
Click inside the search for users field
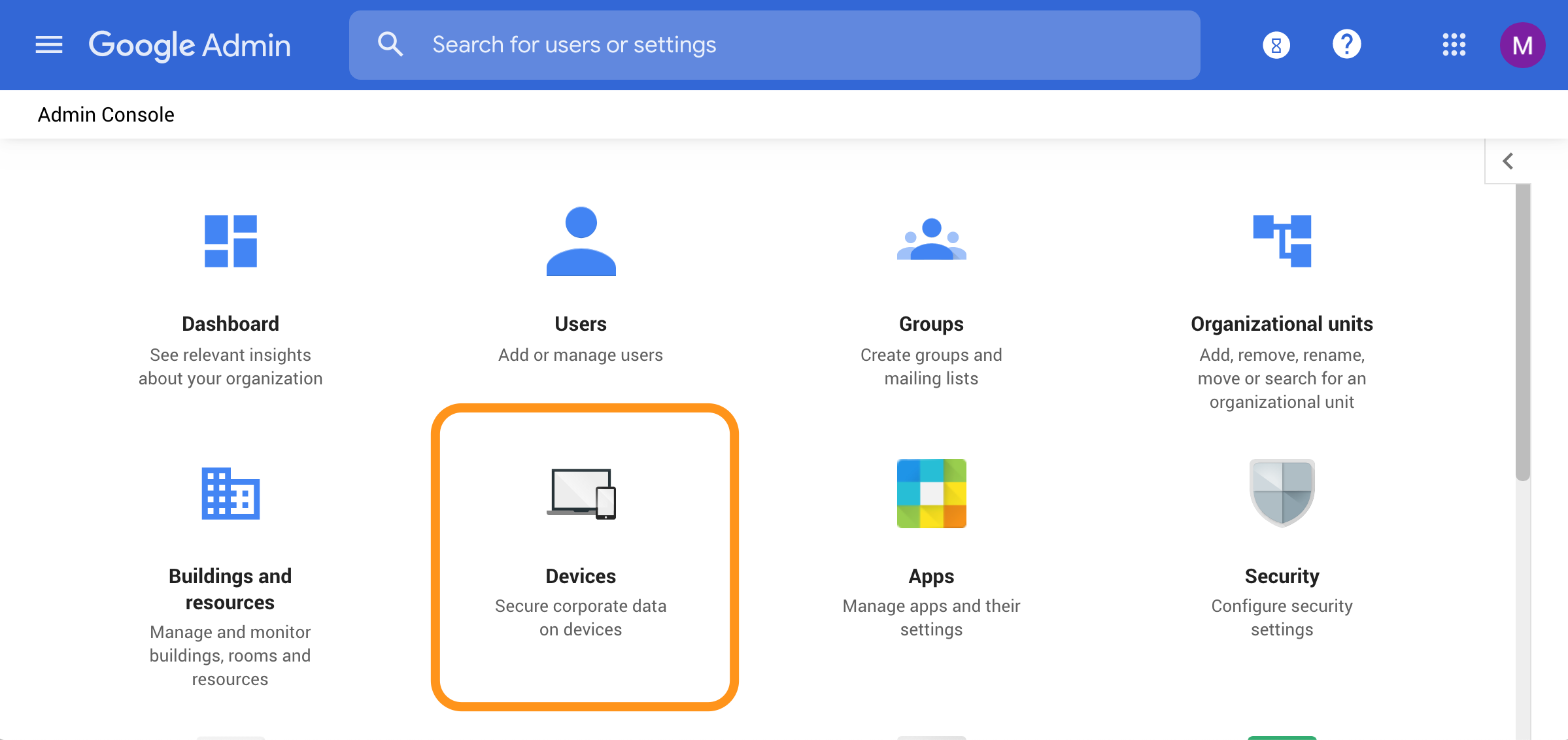[x=719, y=44]
